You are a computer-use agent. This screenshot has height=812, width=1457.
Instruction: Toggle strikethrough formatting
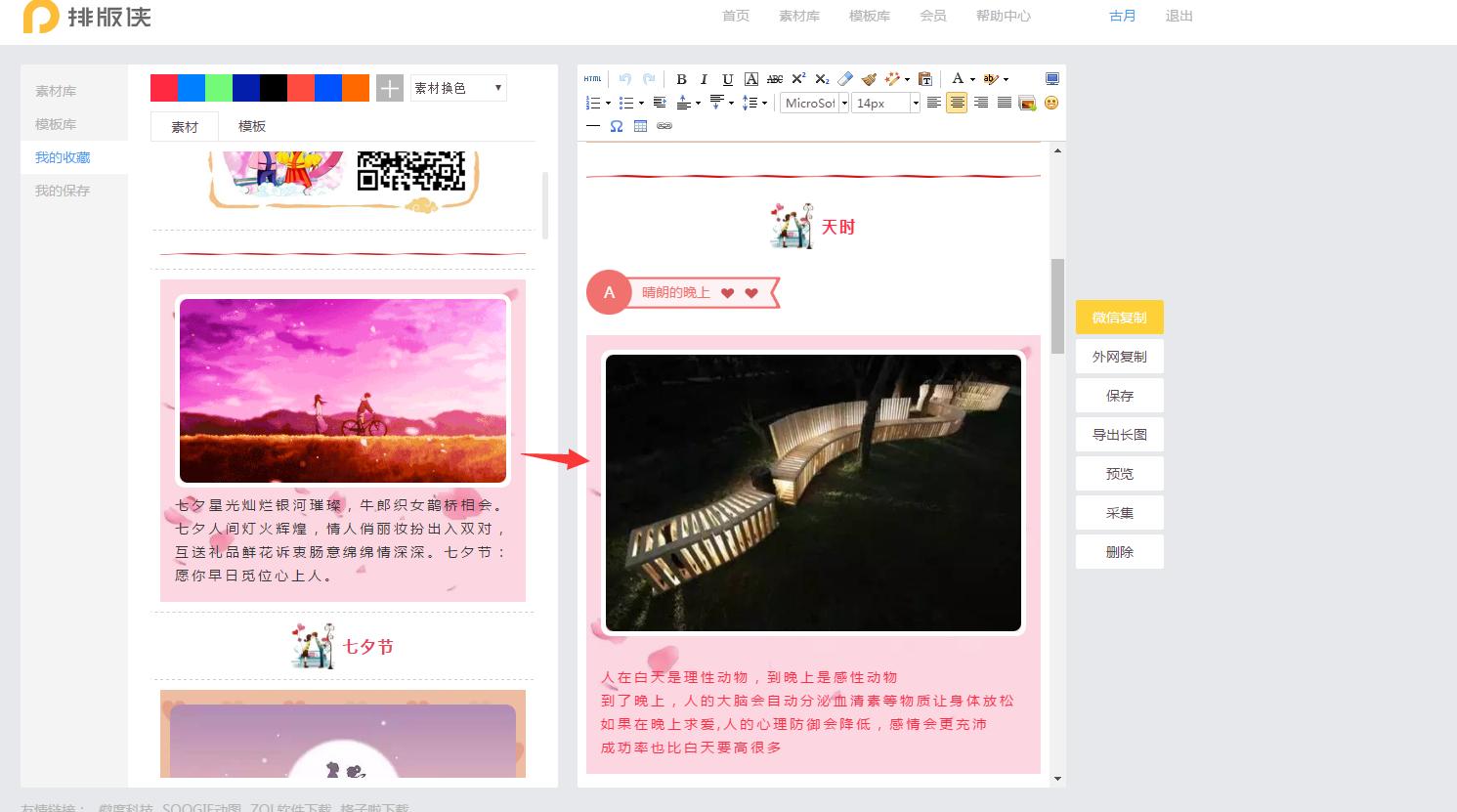click(x=774, y=79)
